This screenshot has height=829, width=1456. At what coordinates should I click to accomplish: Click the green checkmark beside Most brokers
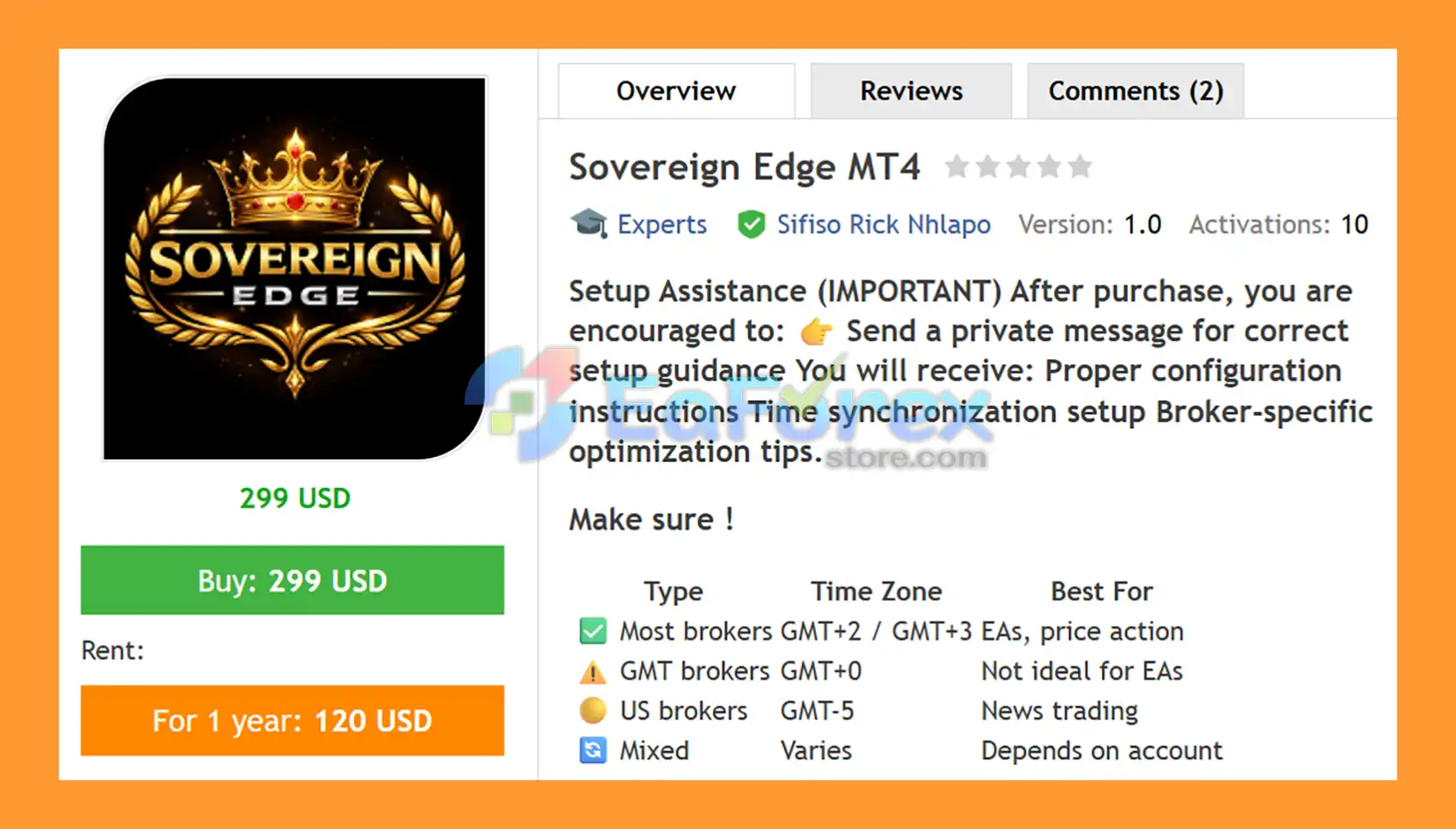tap(592, 631)
